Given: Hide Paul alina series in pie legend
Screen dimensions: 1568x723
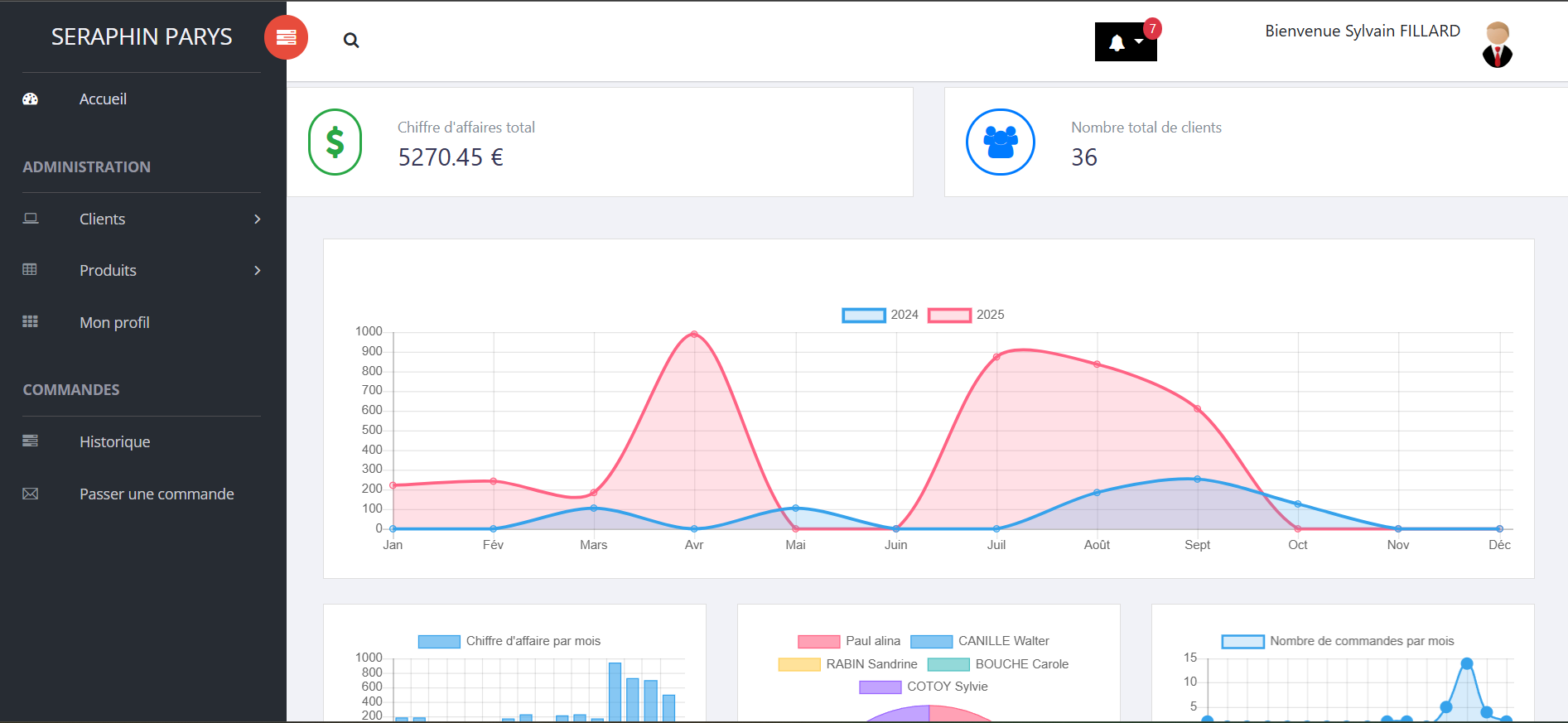Looking at the screenshot, I should click(818, 641).
